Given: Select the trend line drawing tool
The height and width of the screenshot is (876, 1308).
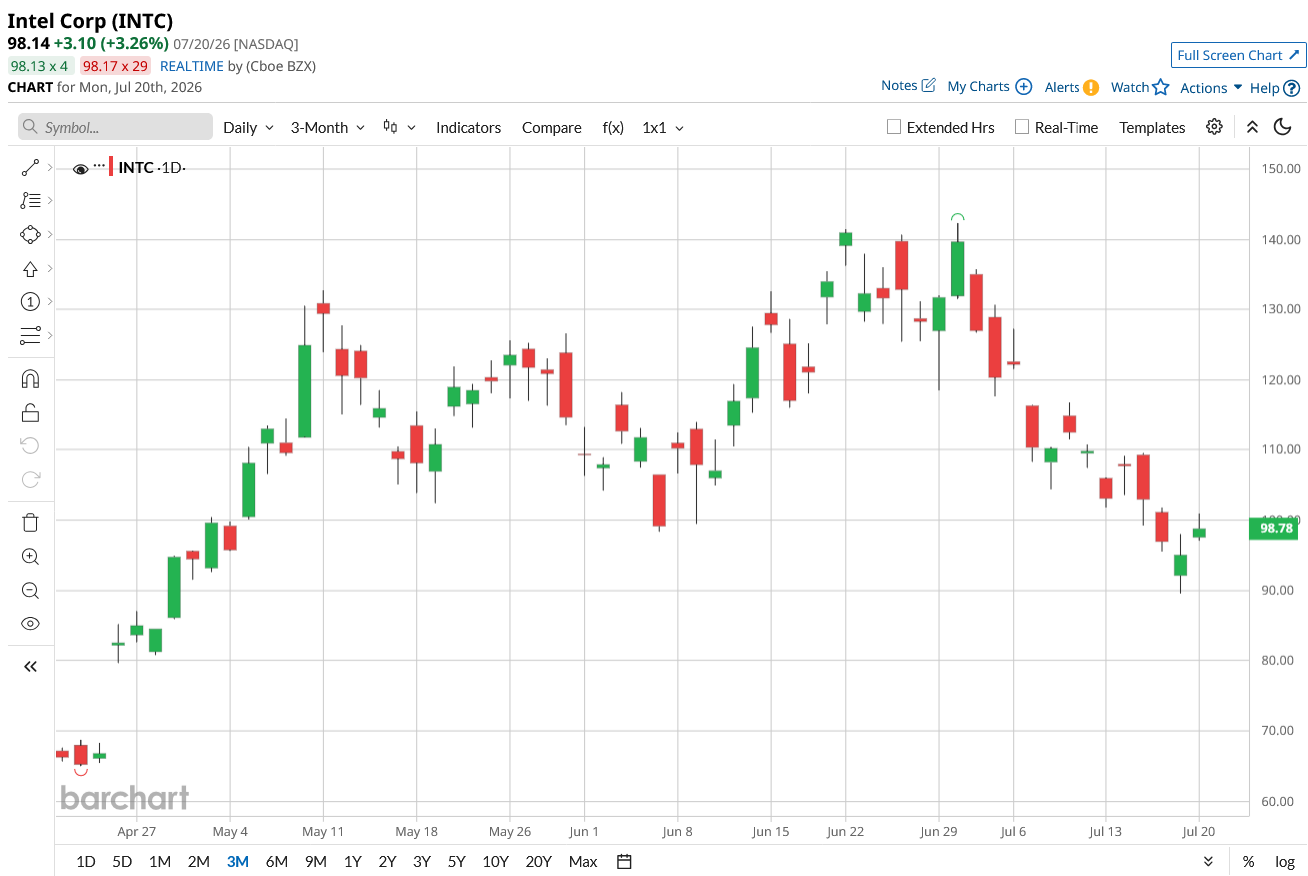Looking at the screenshot, I should point(30,168).
